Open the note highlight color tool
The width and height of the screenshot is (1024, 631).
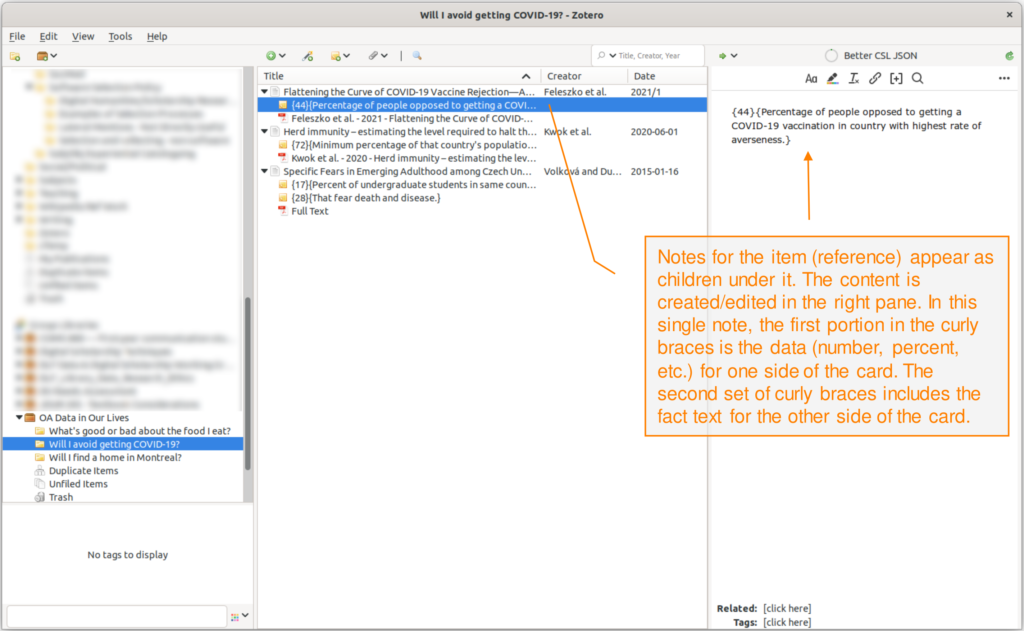pos(833,78)
